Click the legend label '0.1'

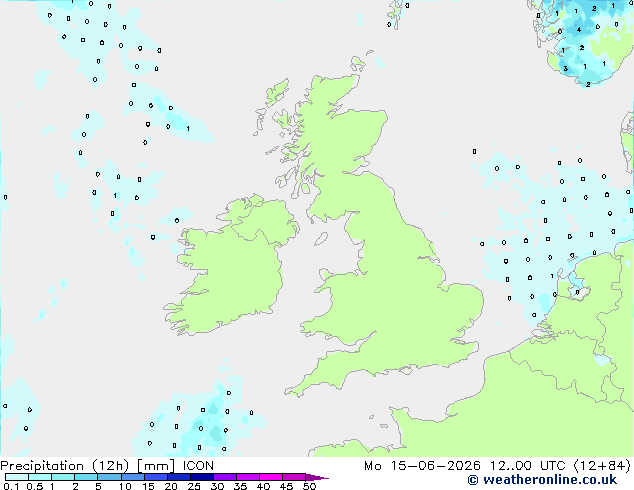tap(11, 486)
